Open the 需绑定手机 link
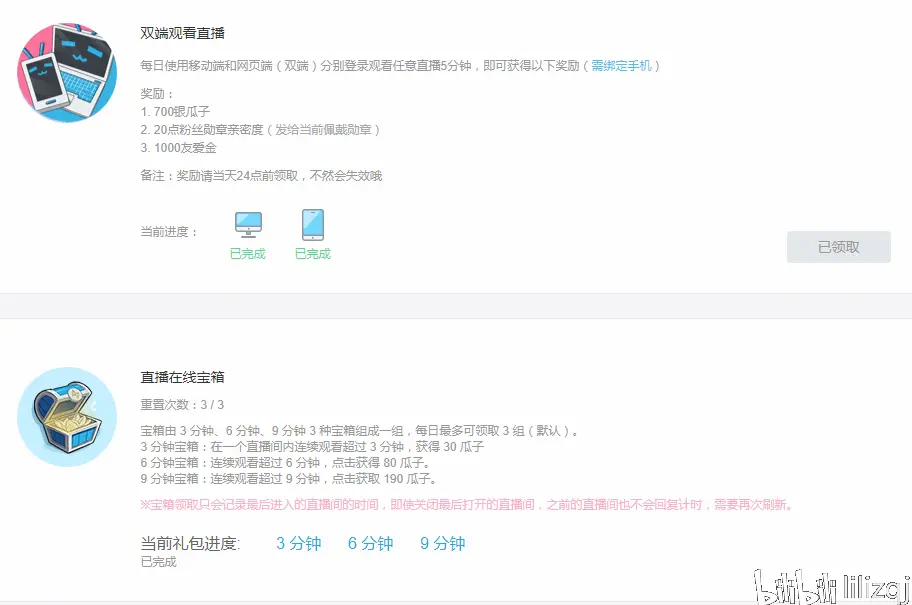 pyautogui.click(x=621, y=66)
